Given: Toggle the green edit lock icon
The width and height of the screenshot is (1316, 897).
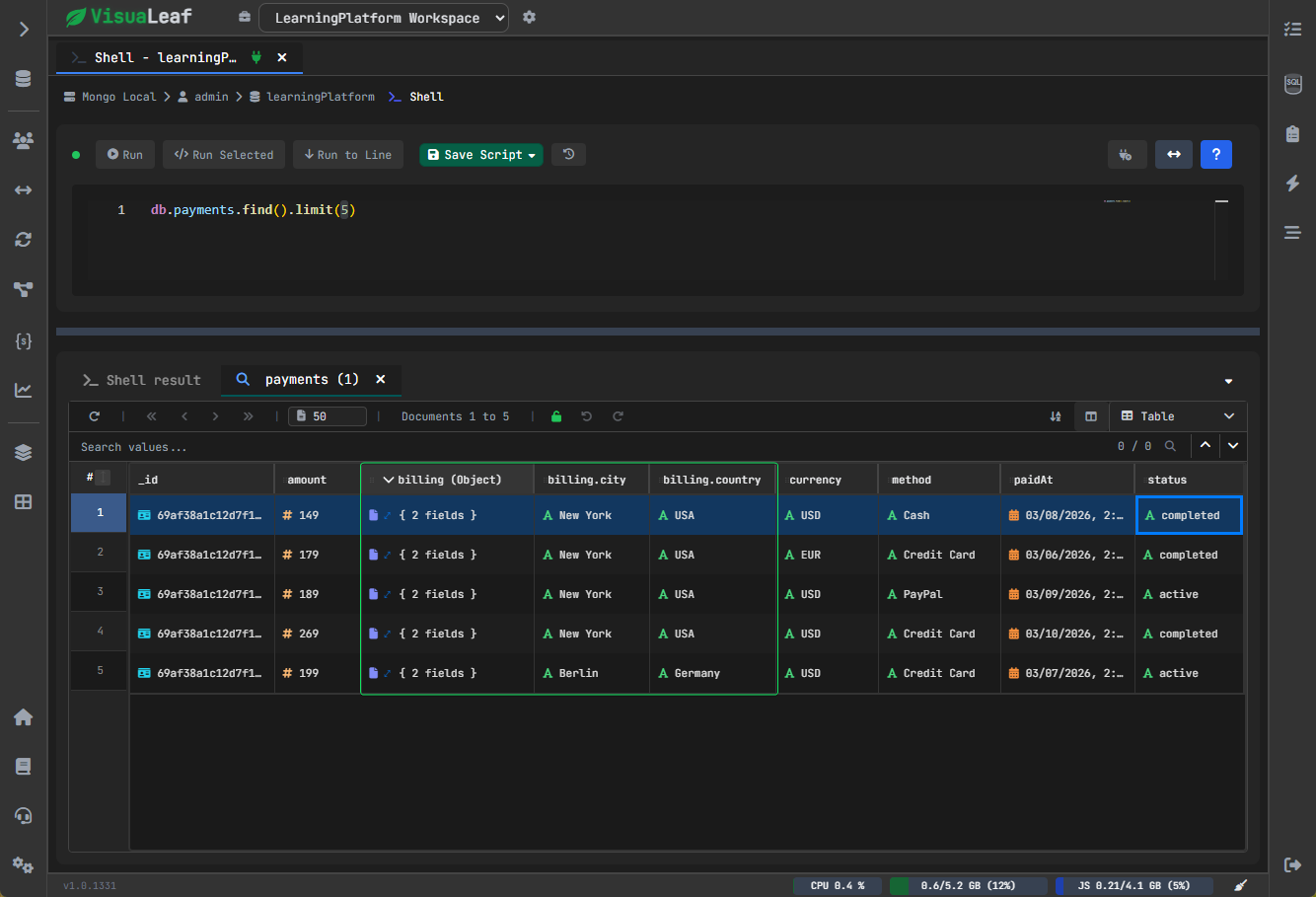Looking at the screenshot, I should point(556,416).
